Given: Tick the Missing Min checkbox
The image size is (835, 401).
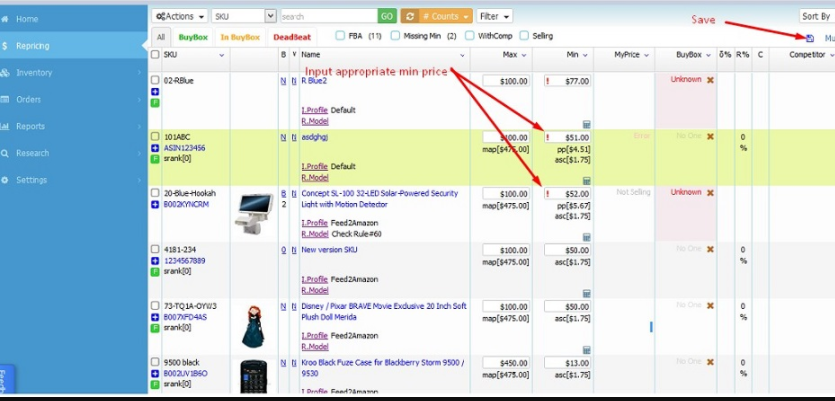Looking at the screenshot, I should (395, 36).
